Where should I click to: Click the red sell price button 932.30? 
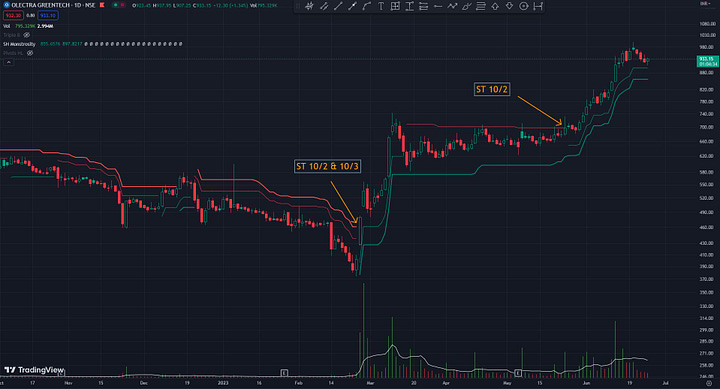(x=12, y=15)
